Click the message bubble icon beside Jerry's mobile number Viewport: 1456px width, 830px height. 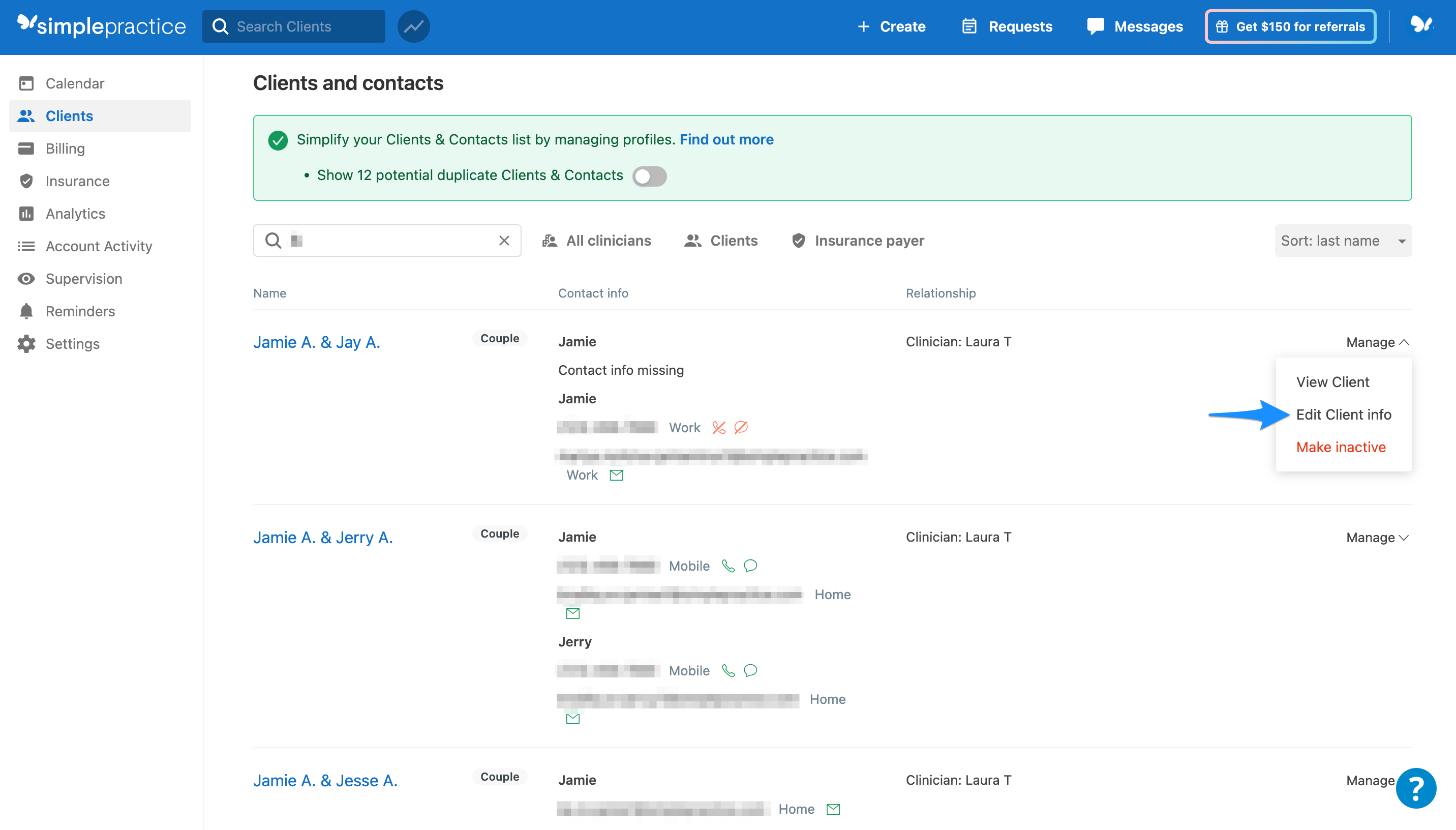click(750, 670)
